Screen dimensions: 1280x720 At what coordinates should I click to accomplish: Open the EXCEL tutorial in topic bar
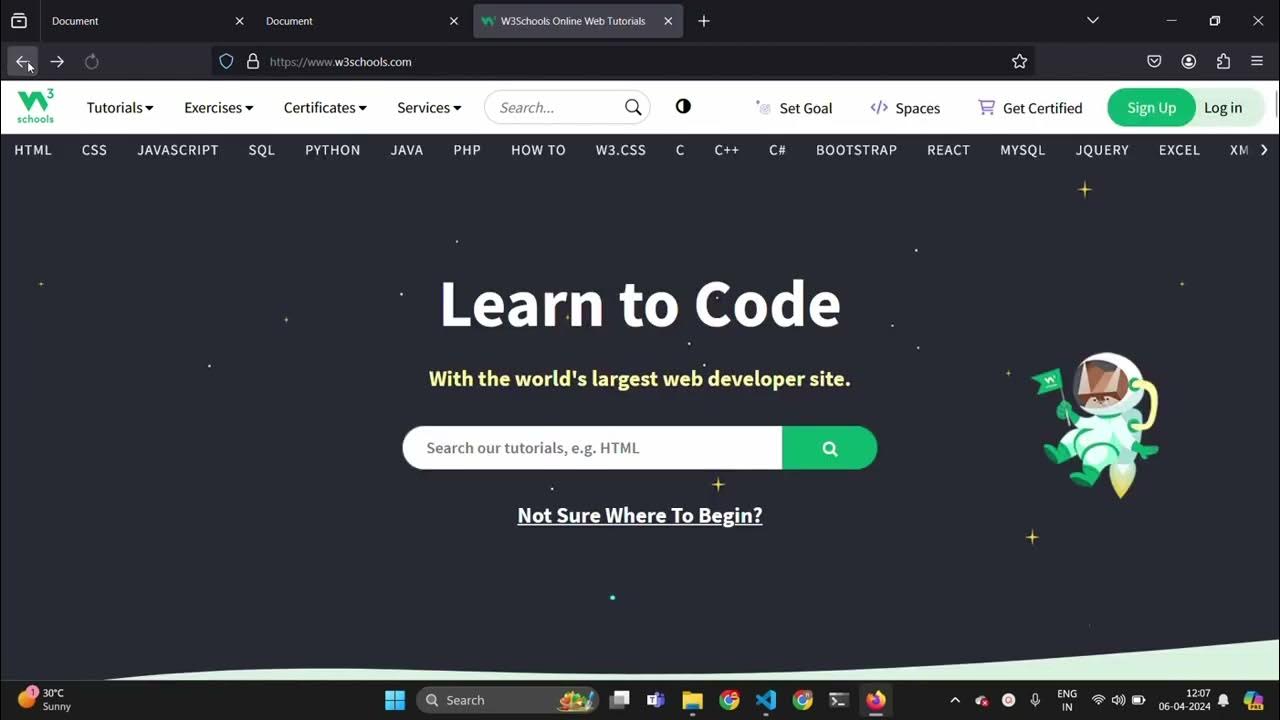pyautogui.click(x=1179, y=150)
